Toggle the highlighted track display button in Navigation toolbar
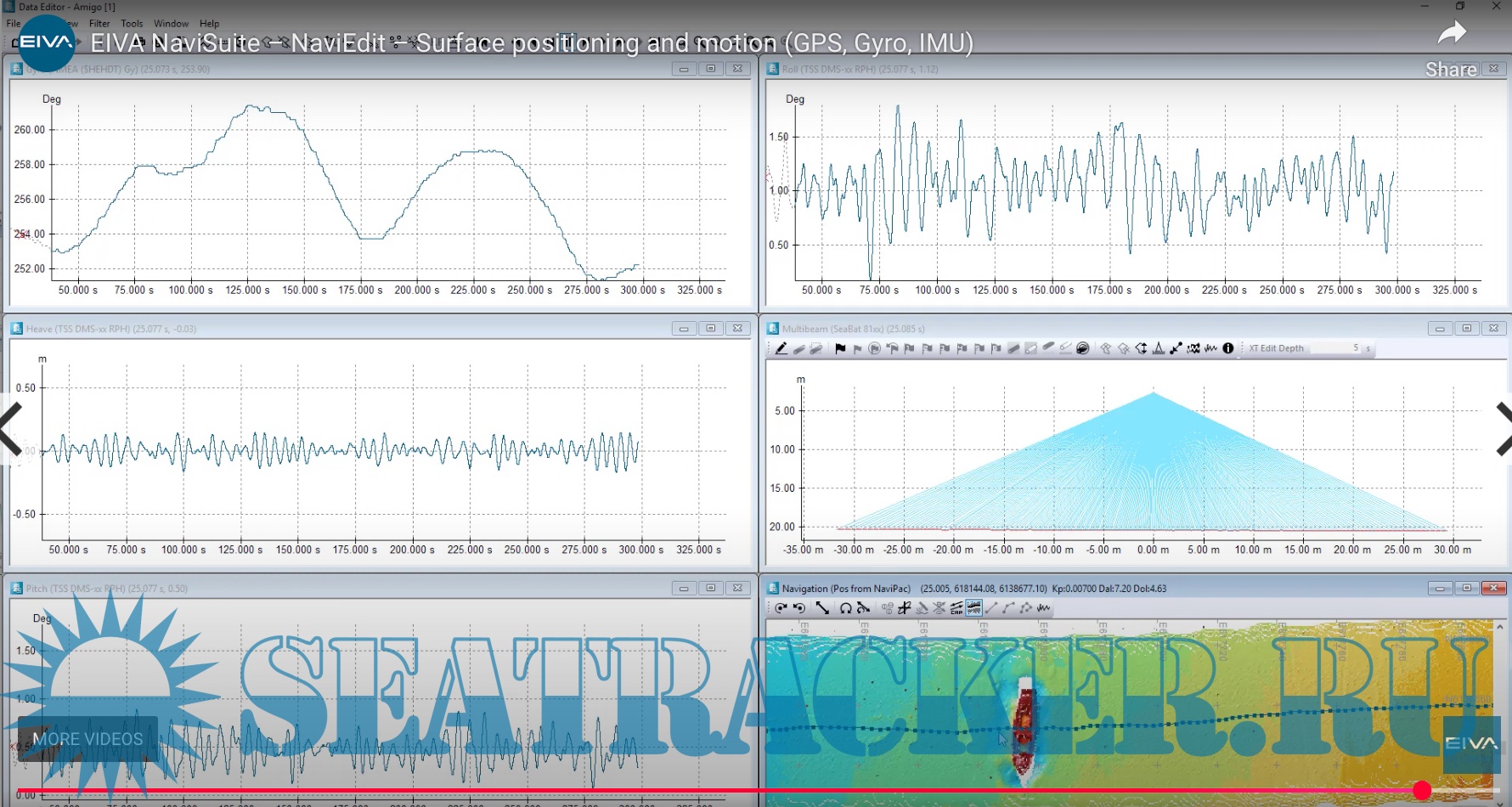Viewport: 1512px width, 807px height. pos(974,608)
